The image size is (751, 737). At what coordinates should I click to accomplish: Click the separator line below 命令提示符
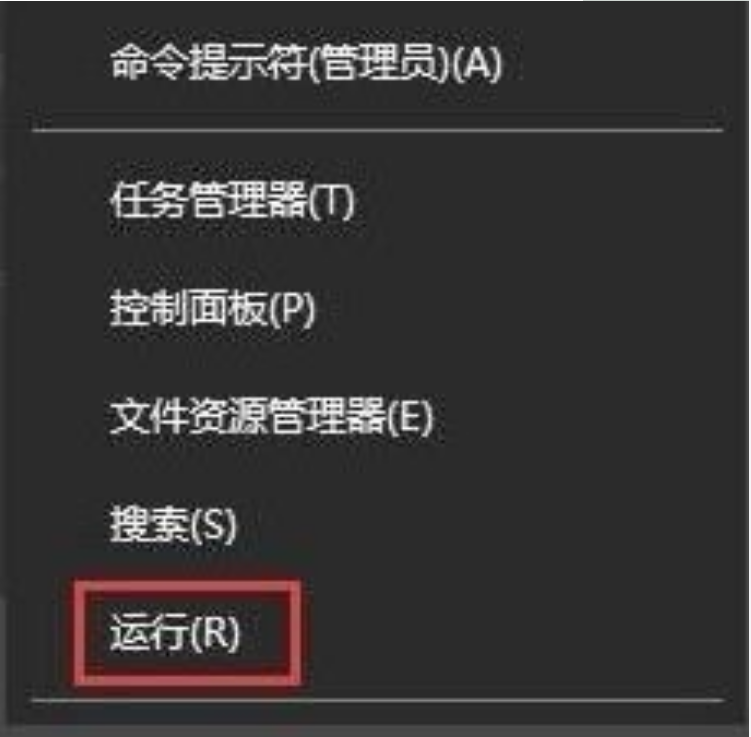(x=377, y=130)
